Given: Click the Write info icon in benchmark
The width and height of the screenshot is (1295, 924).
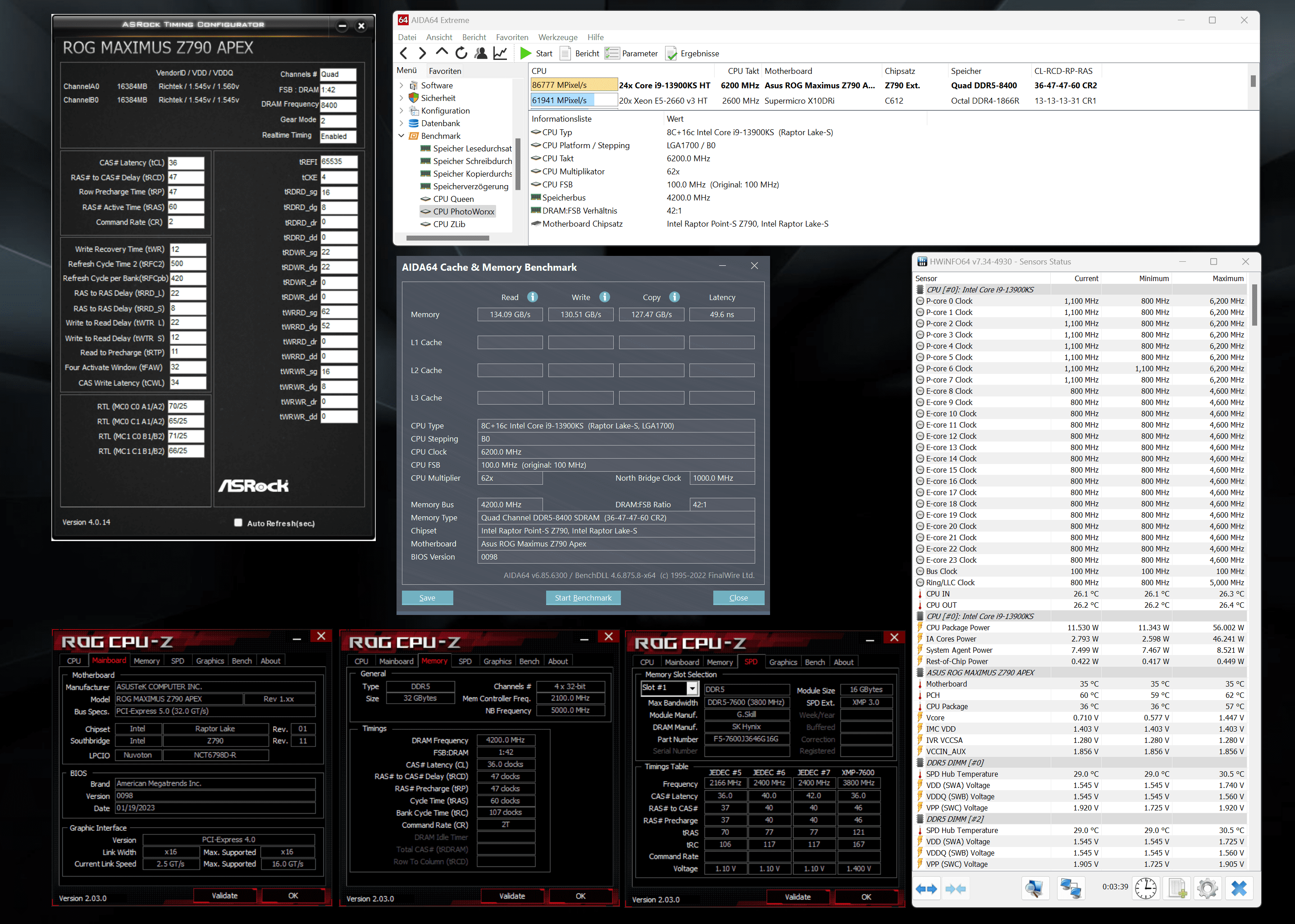Looking at the screenshot, I should pos(605,297).
